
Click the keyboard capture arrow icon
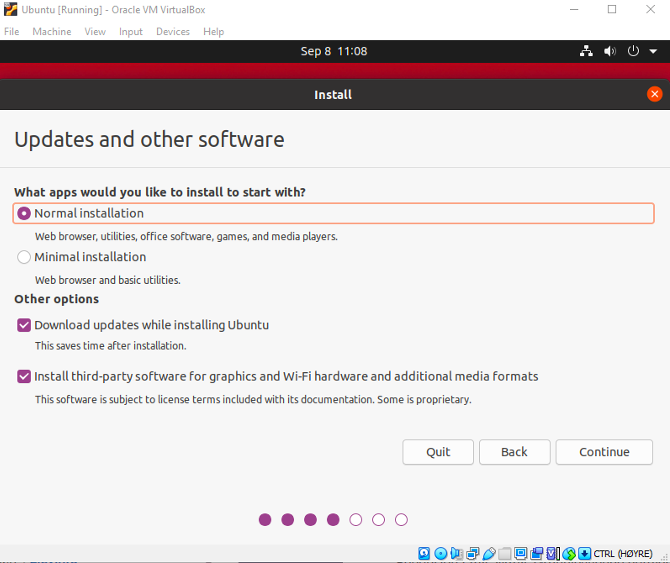(585, 554)
